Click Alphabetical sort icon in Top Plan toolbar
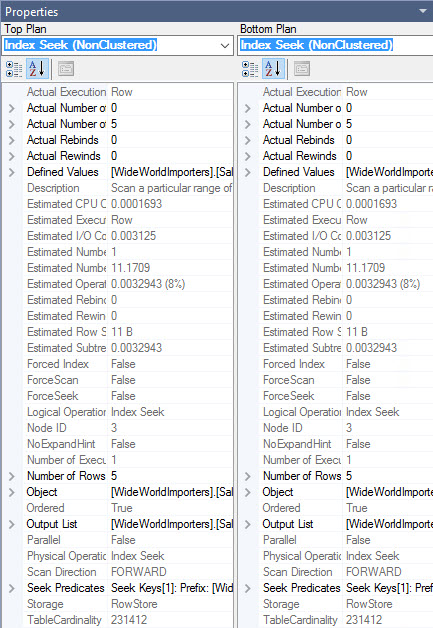The height and width of the screenshot is (628, 433). click(x=37, y=68)
